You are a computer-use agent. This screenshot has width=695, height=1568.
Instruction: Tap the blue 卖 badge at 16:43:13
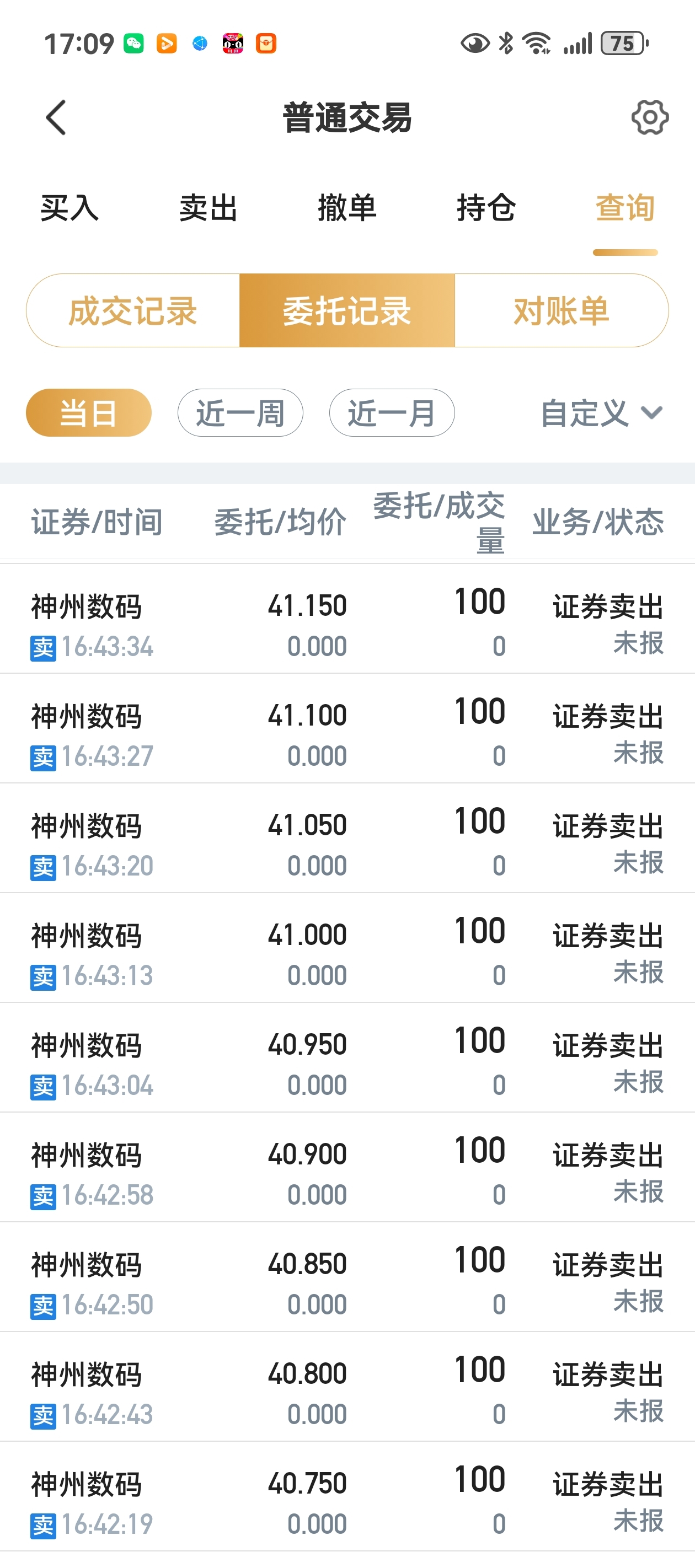(x=43, y=977)
